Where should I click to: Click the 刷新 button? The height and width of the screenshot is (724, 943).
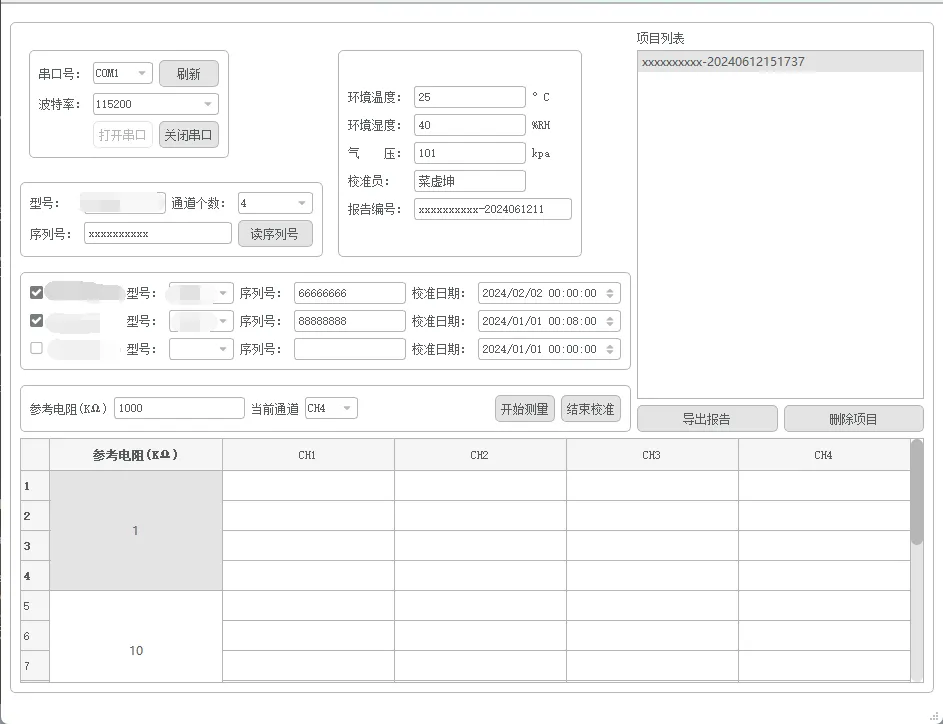(189, 73)
